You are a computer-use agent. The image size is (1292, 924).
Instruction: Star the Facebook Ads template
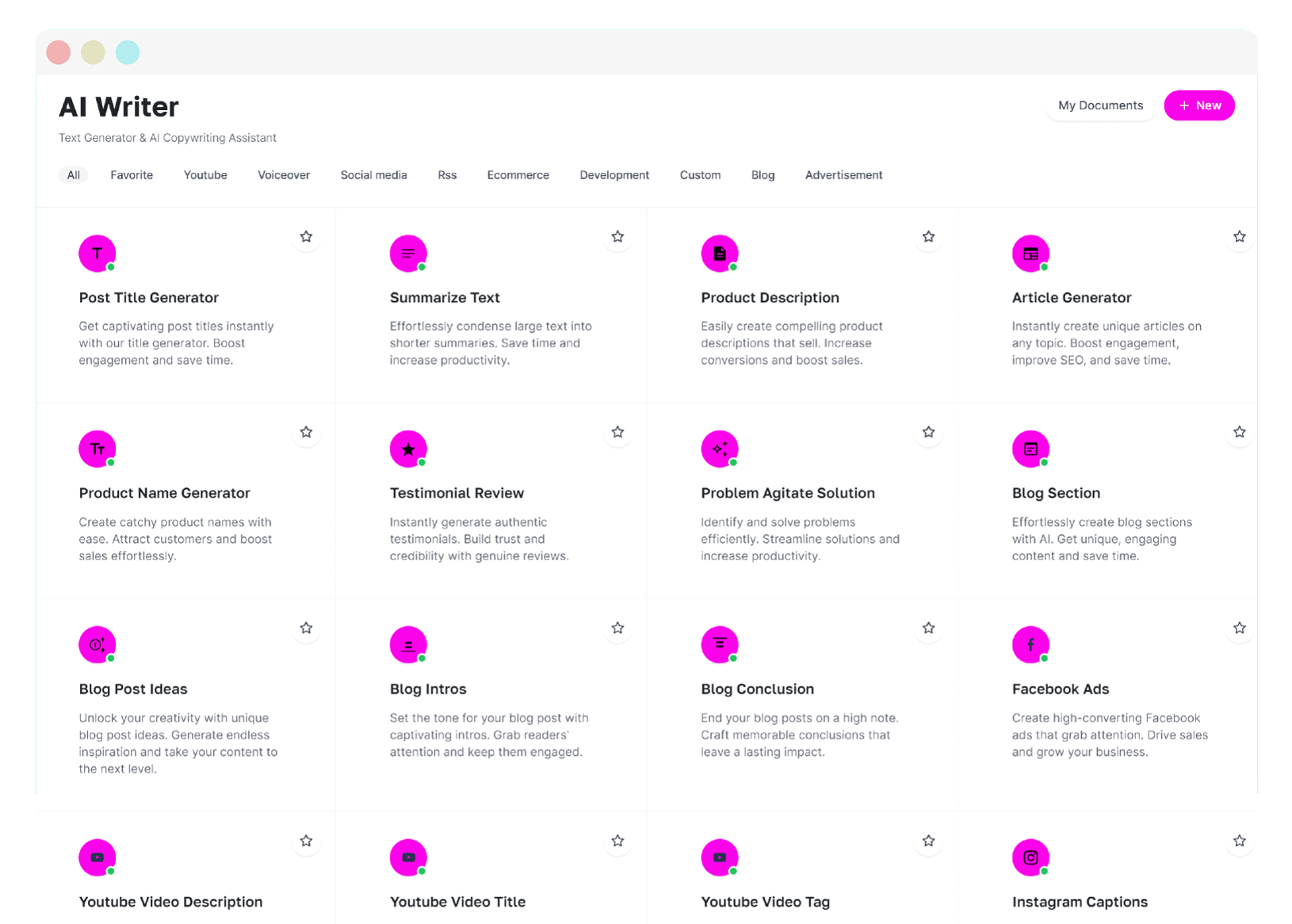(1239, 627)
